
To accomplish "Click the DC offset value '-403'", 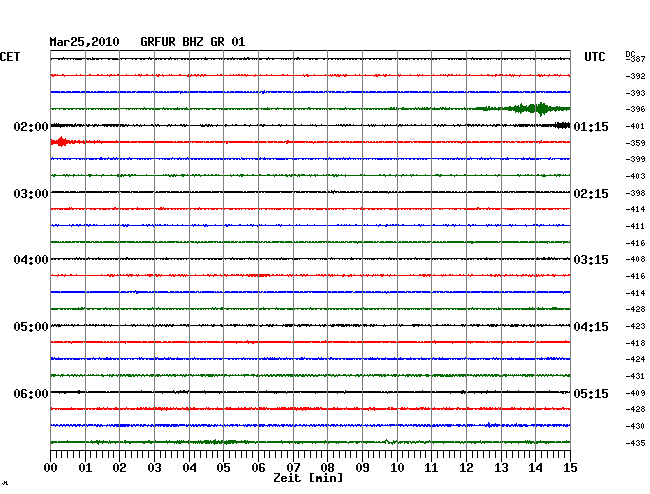I will click(635, 177).
